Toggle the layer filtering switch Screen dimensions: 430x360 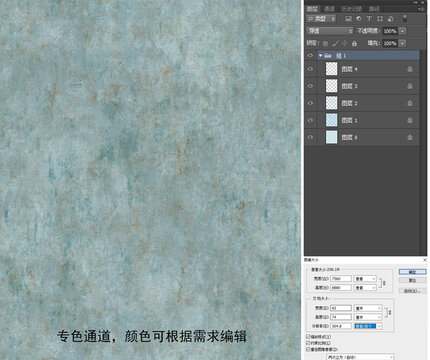pos(405,18)
